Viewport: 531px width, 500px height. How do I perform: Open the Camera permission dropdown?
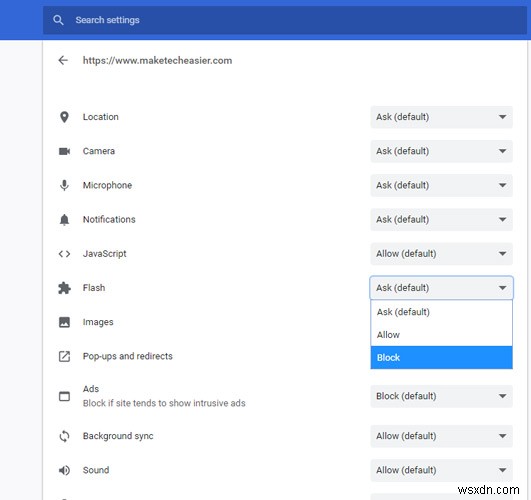click(x=441, y=151)
